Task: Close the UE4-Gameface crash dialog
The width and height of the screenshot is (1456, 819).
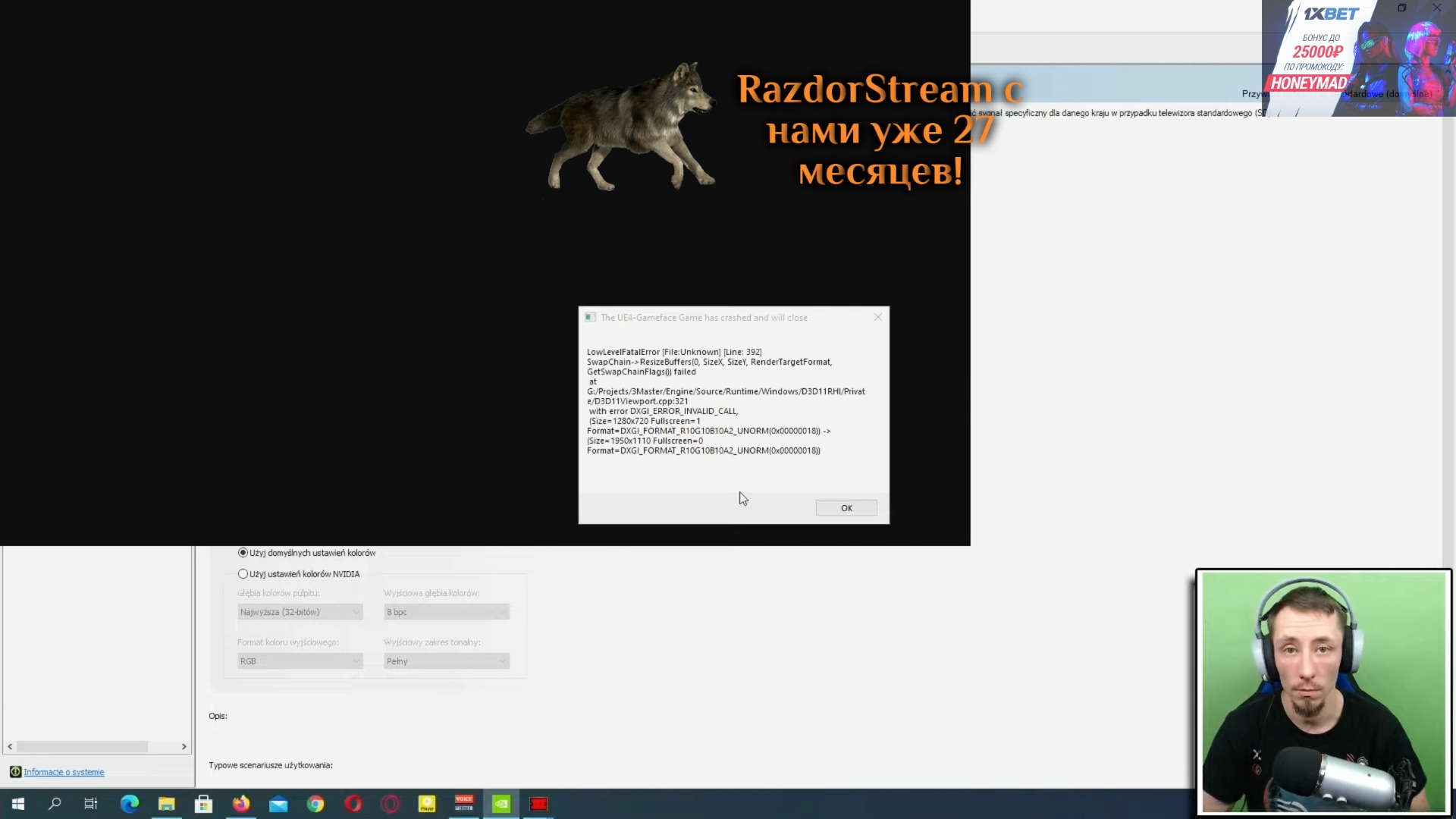Action: tap(878, 317)
